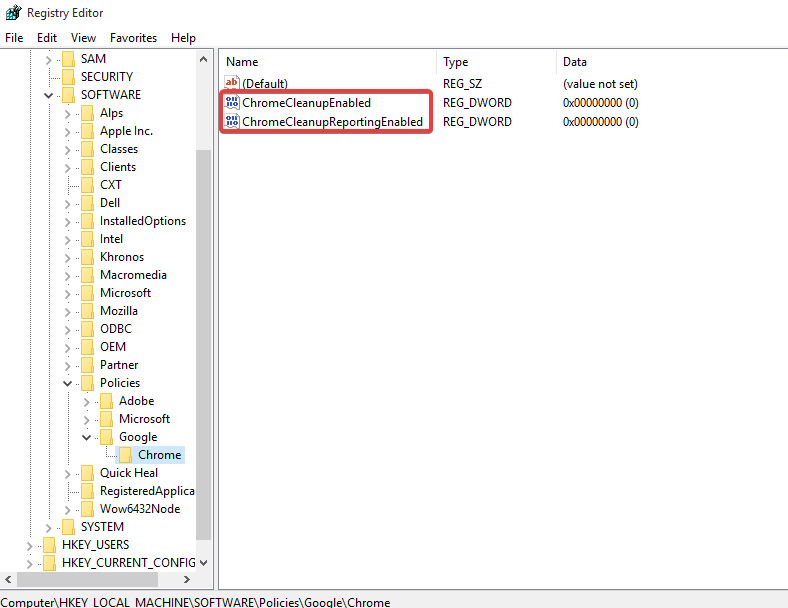
Task: Click the Google folder icon
Action: click(x=108, y=437)
